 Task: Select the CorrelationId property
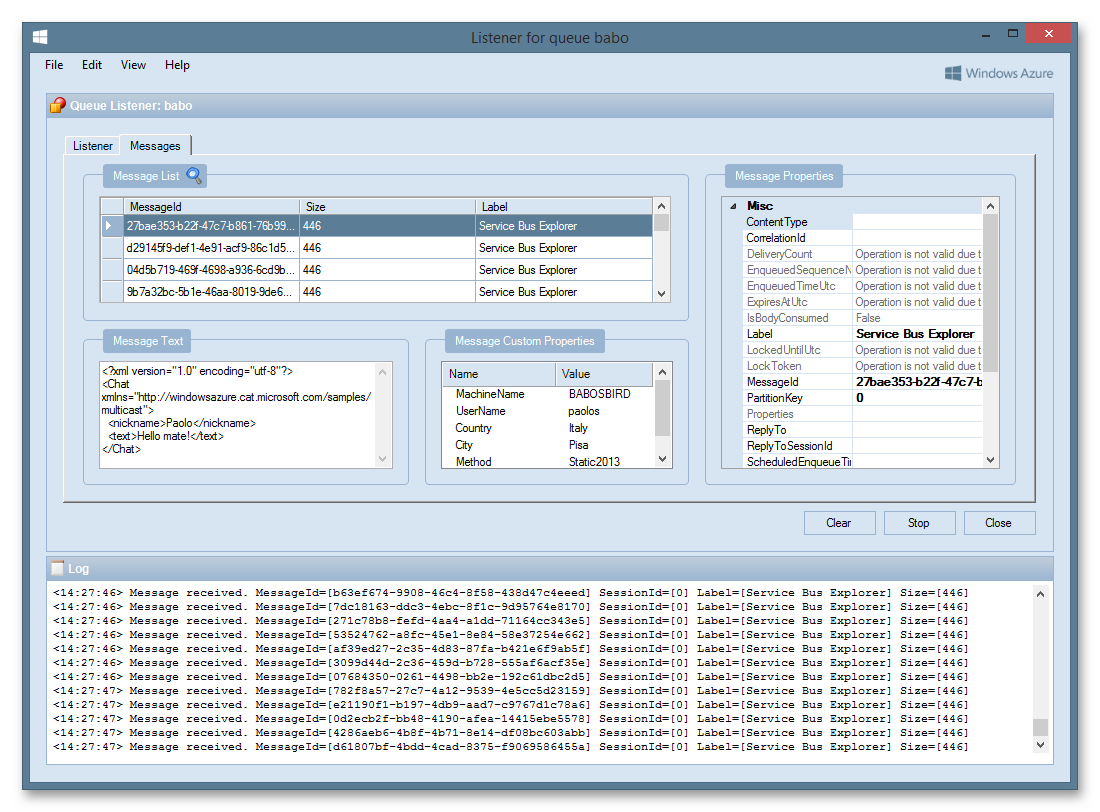863,238
